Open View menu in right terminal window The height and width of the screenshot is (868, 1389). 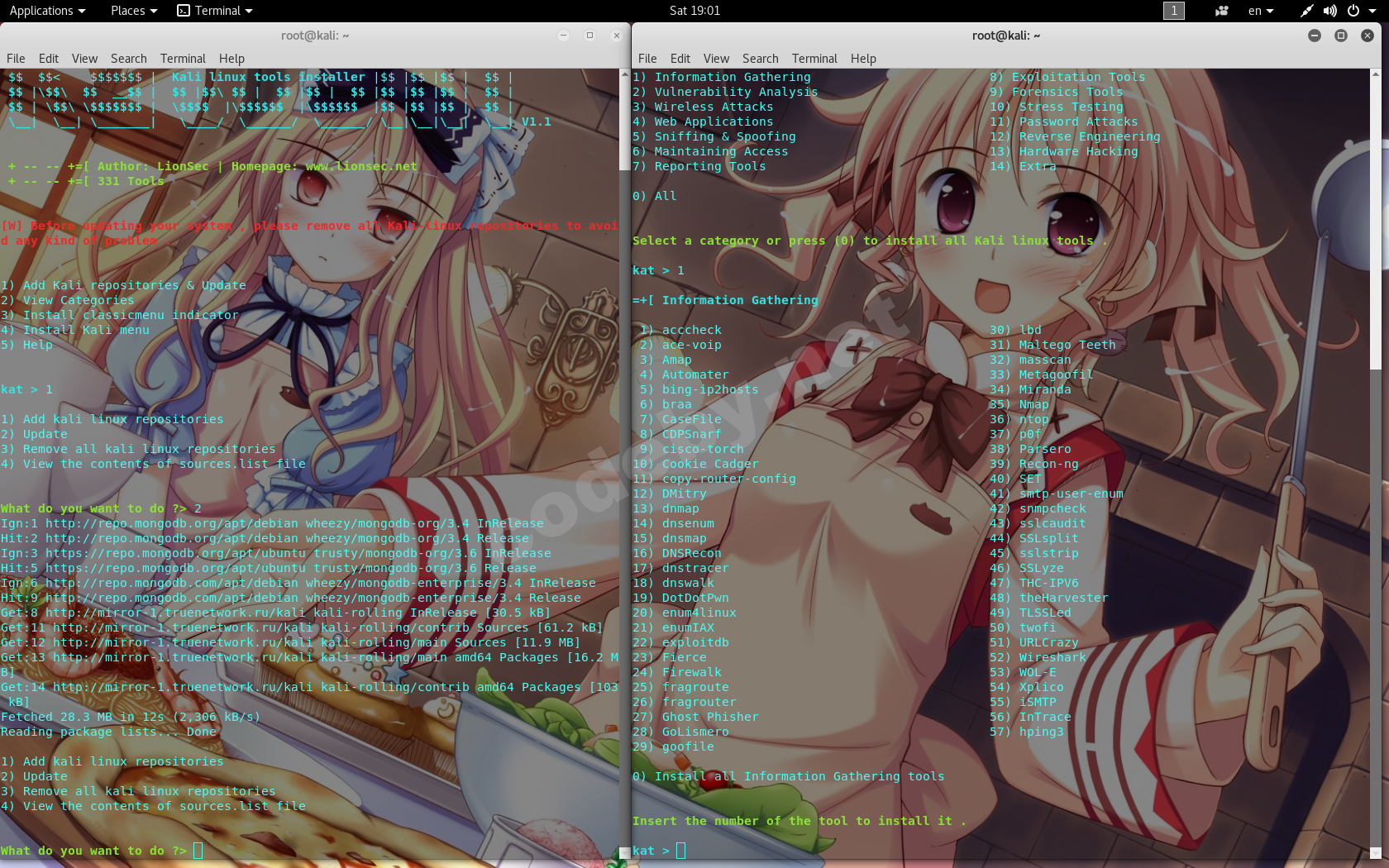[716, 59]
